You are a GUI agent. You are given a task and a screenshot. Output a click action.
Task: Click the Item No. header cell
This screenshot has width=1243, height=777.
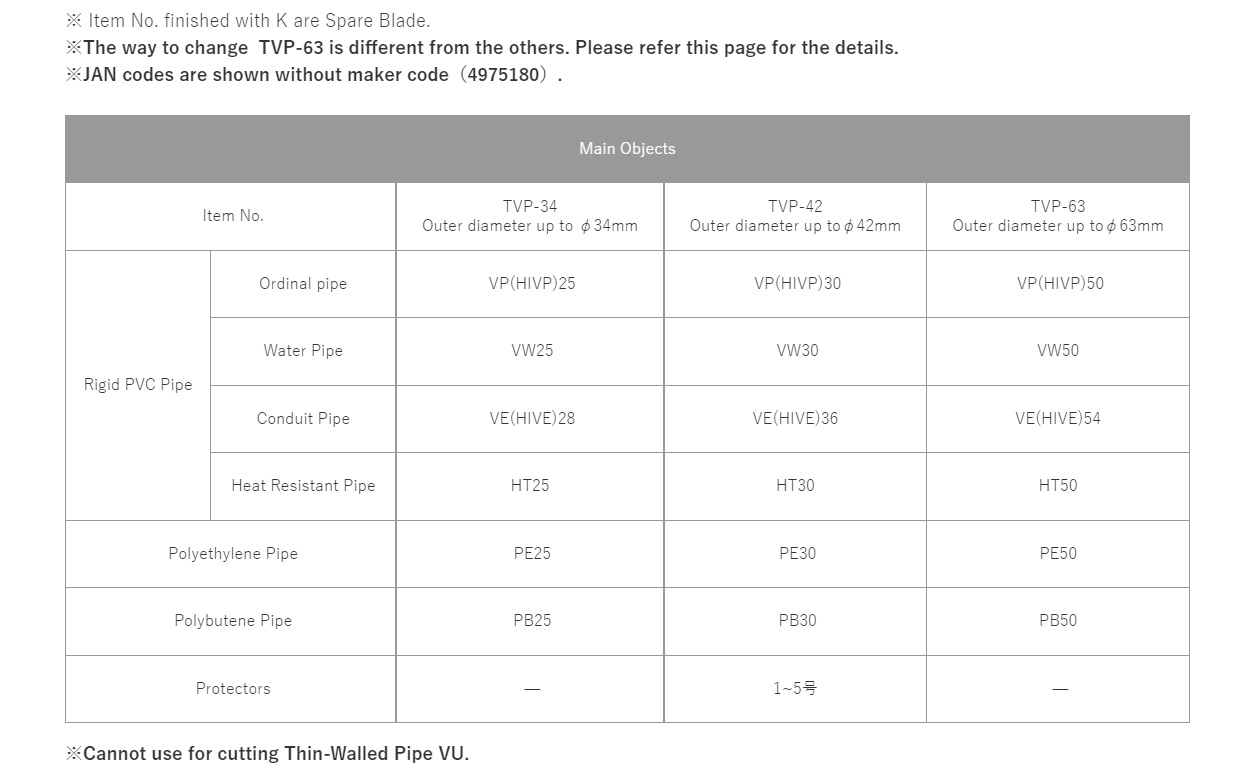pos(232,216)
